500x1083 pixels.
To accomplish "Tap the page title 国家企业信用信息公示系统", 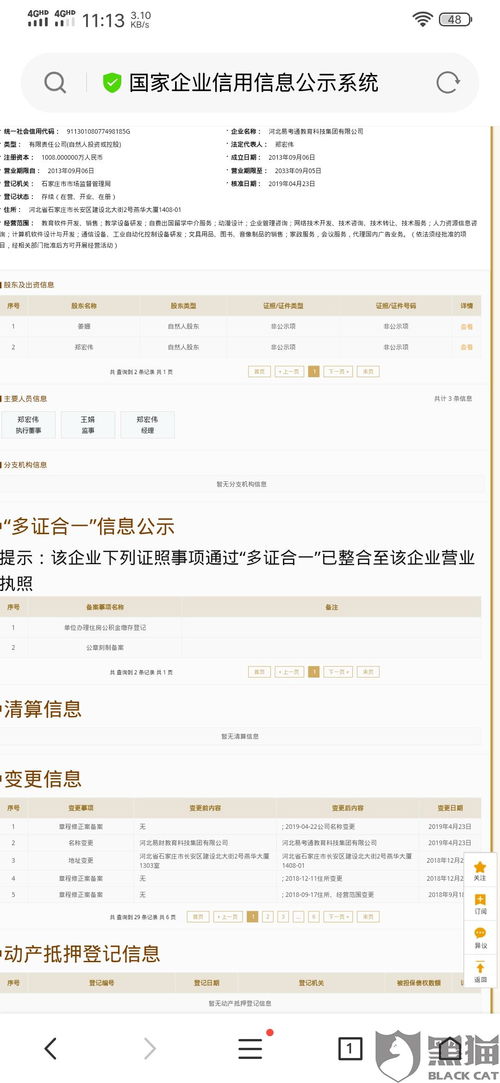I will [253, 83].
